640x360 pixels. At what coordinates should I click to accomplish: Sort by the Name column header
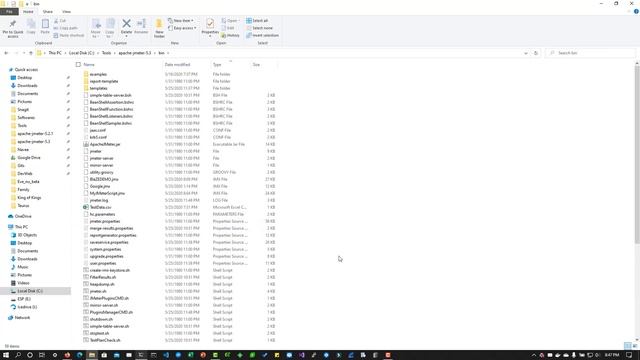click(x=89, y=64)
